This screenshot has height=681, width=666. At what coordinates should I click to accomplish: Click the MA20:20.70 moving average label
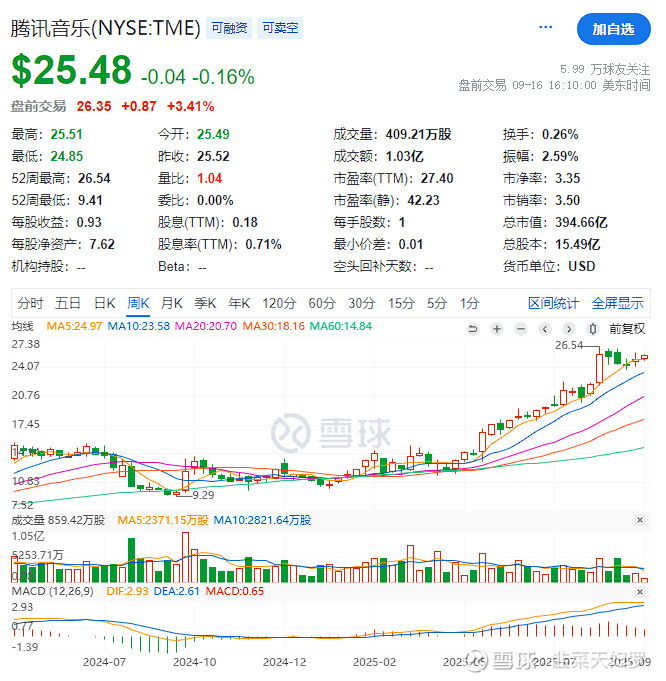[206, 326]
